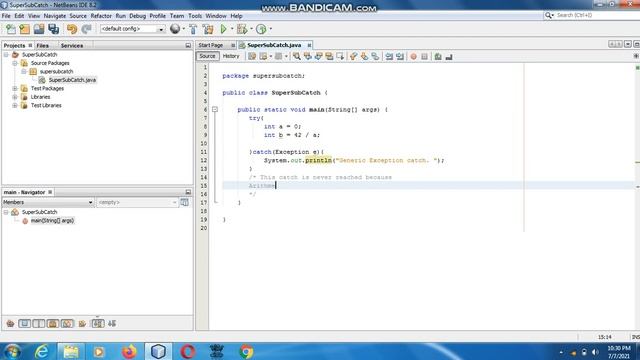Screen dimensions: 640x360
Task: Click the New Project toolbar icon
Action: pos(24,29)
